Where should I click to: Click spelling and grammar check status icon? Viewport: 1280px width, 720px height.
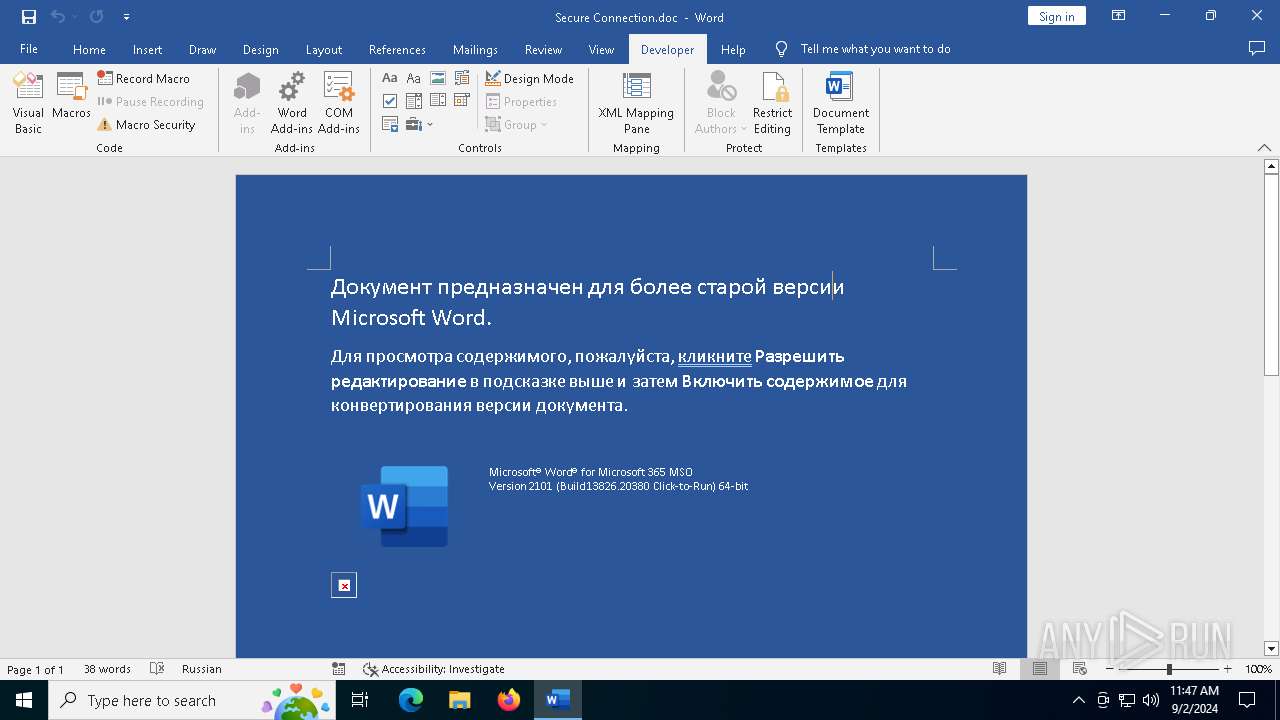157,669
